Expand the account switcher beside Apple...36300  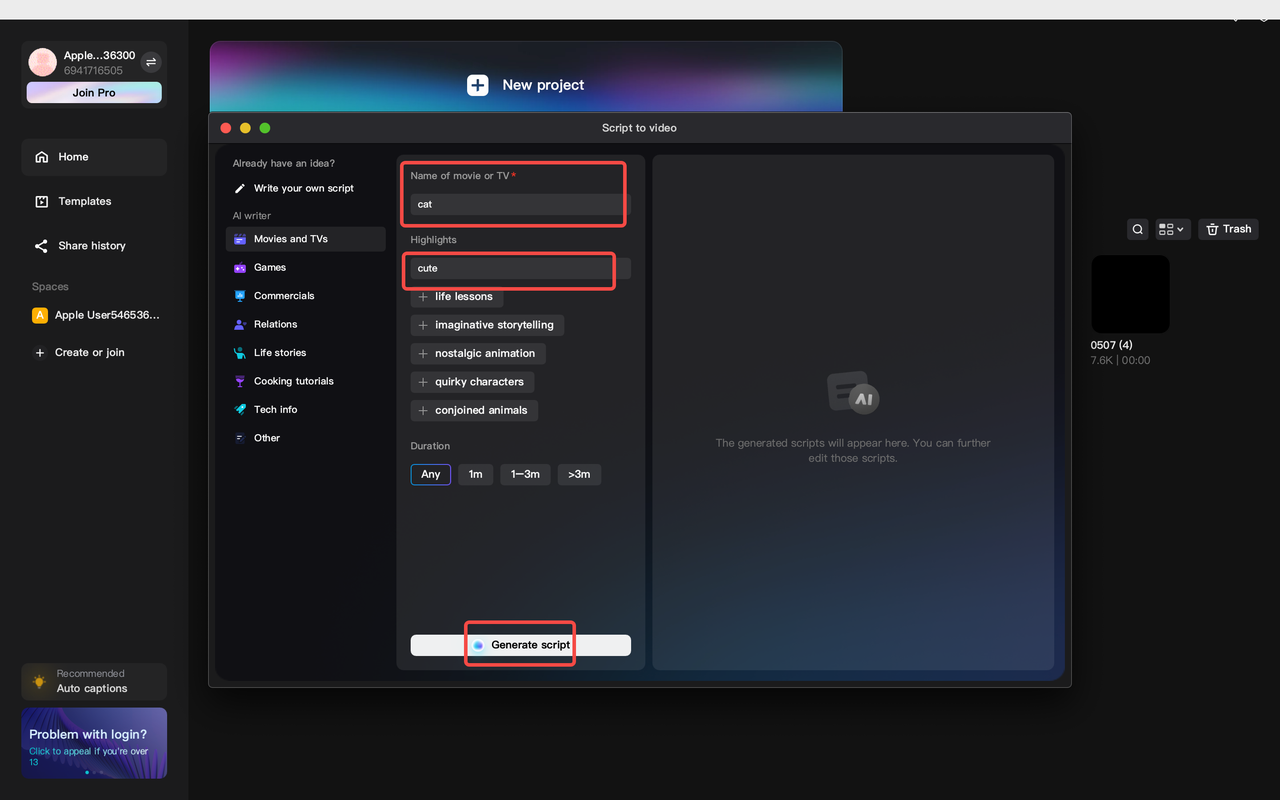pyautogui.click(x=151, y=61)
